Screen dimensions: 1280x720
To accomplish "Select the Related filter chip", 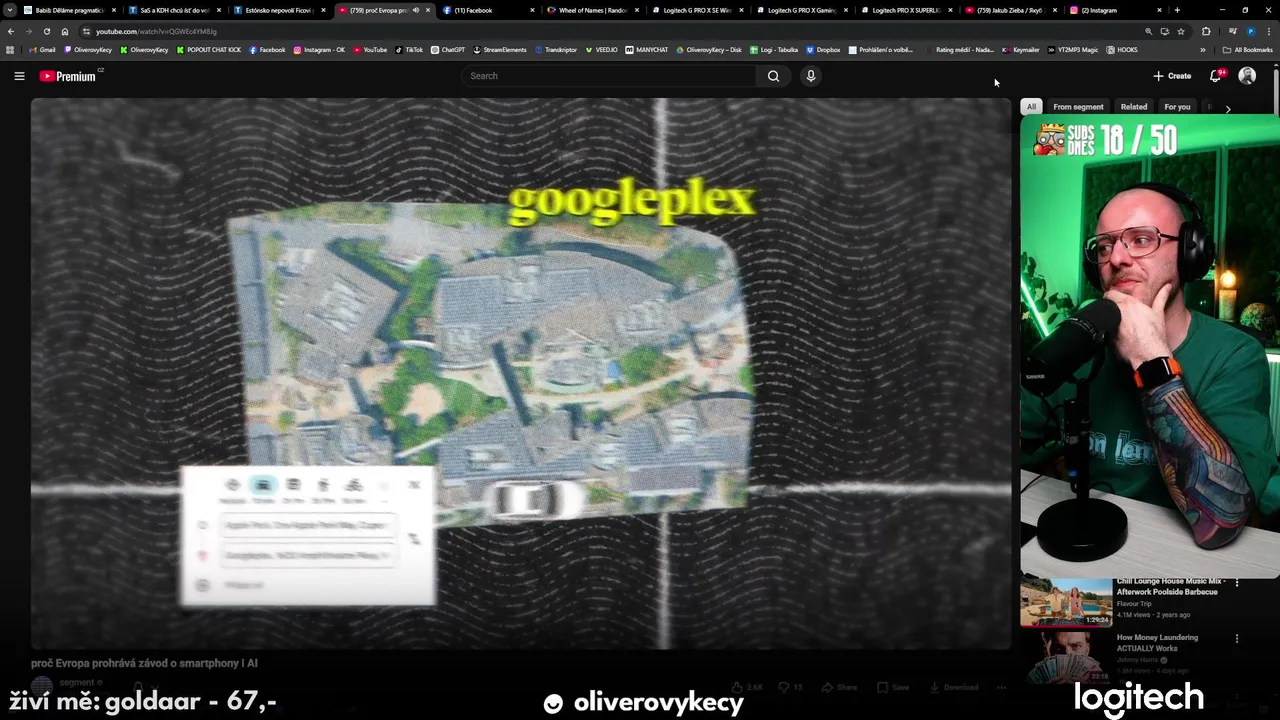I will click(x=1134, y=107).
